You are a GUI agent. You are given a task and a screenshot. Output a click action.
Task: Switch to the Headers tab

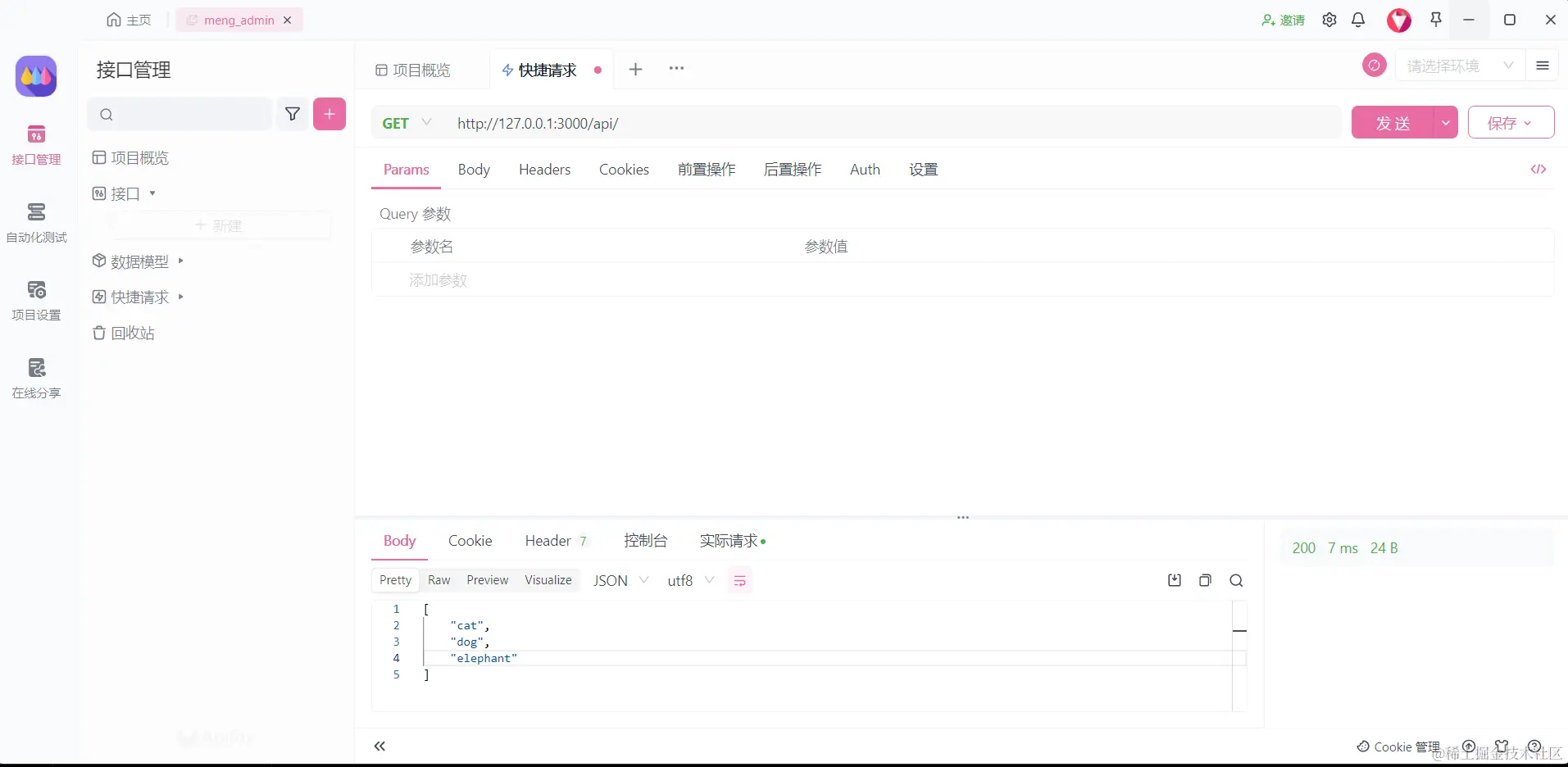click(544, 170)
